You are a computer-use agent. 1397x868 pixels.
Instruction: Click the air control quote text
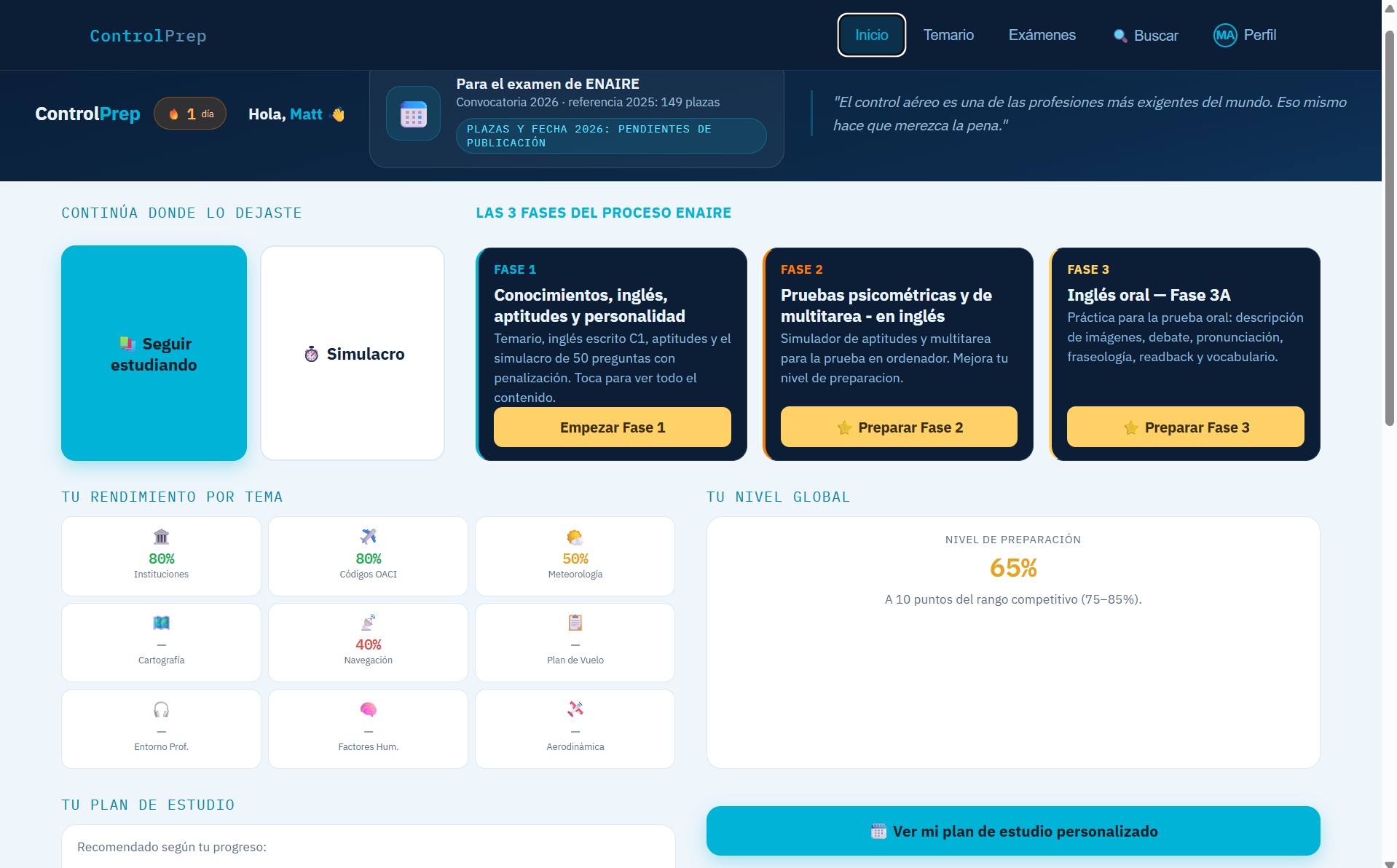pos(1090,114)
